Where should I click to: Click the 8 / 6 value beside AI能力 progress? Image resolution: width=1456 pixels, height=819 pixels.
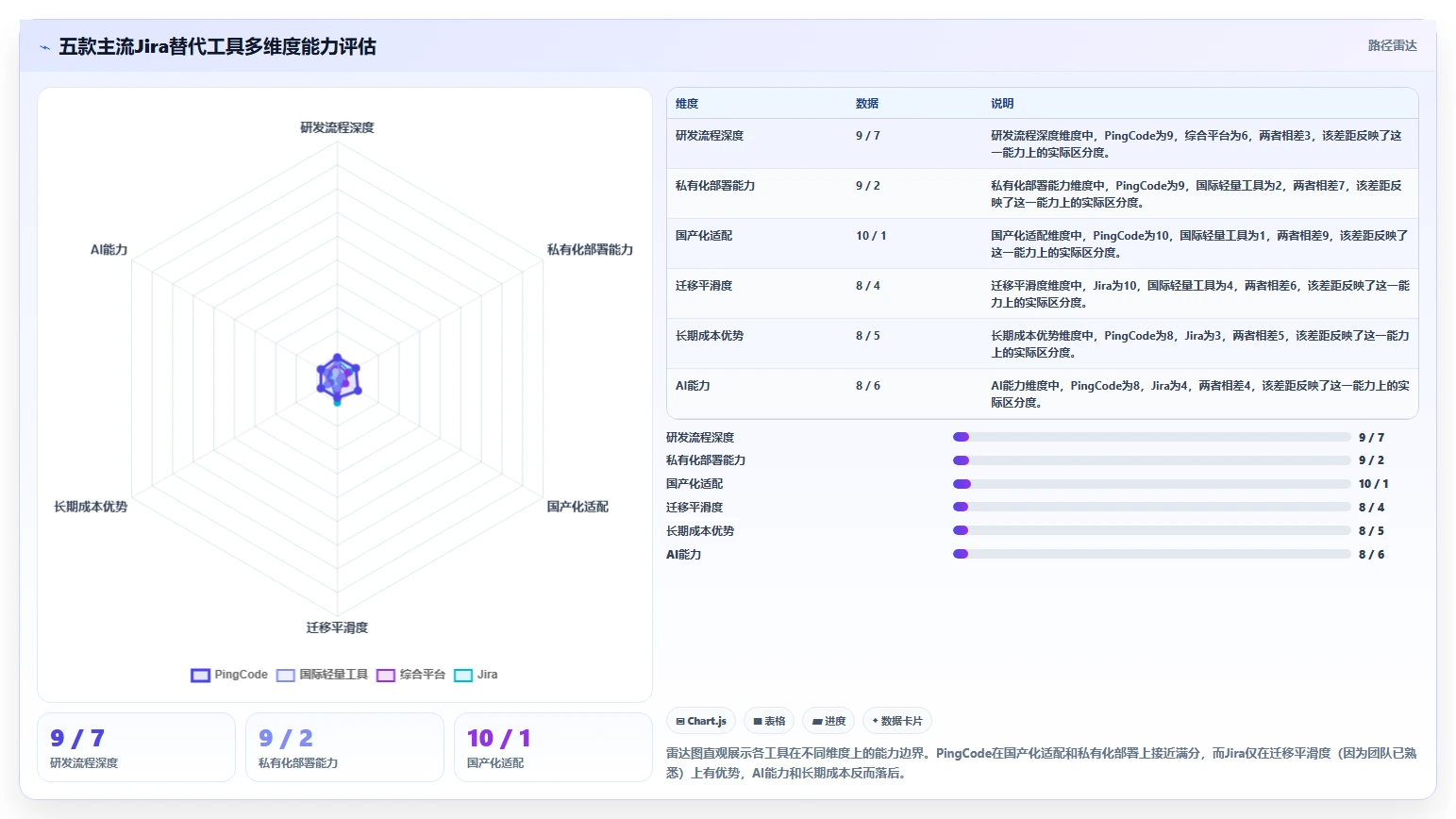pos(1371,555)
